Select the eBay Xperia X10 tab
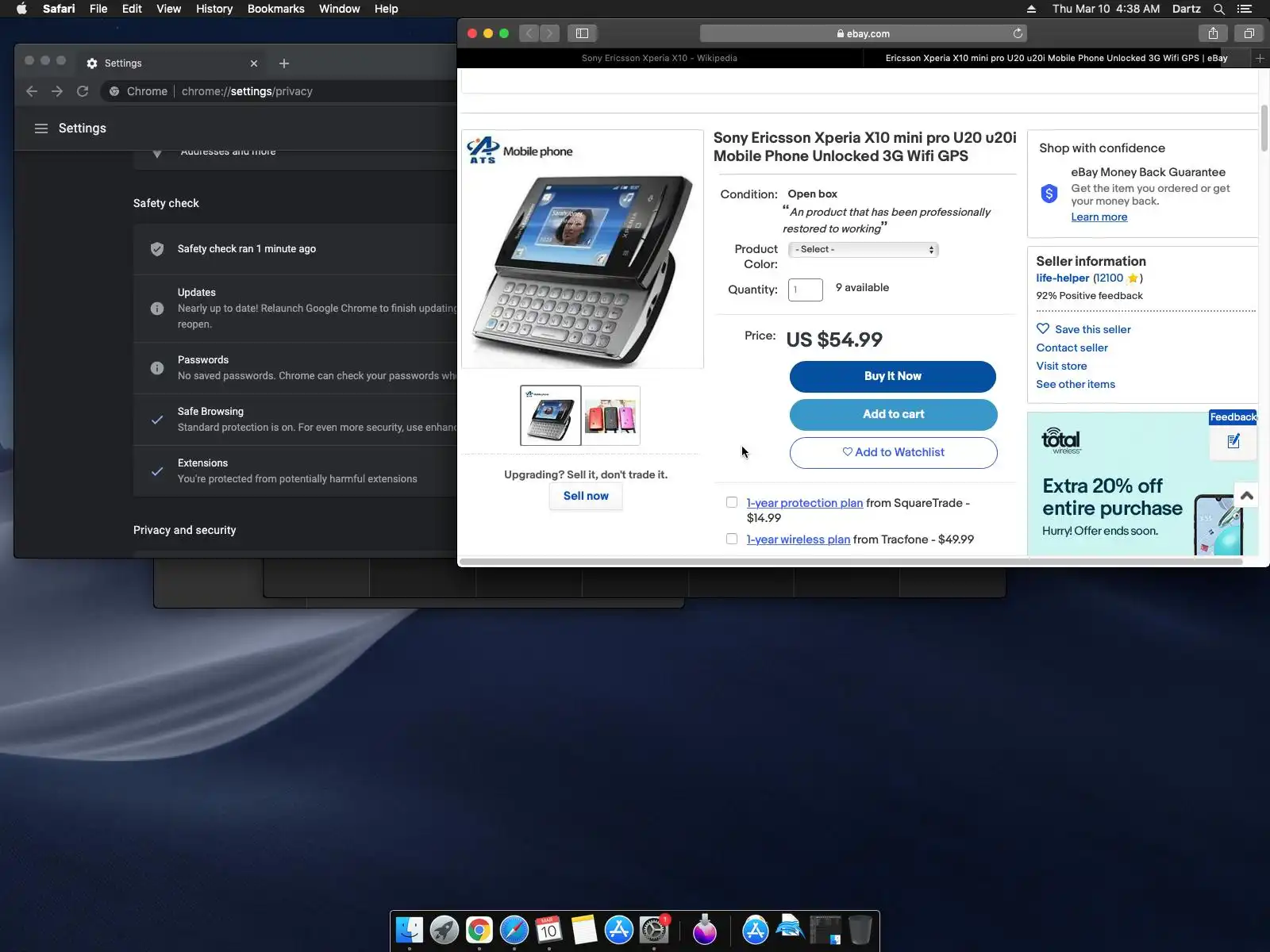This screenshot has height=952, width=1270. coord(1056,58)
